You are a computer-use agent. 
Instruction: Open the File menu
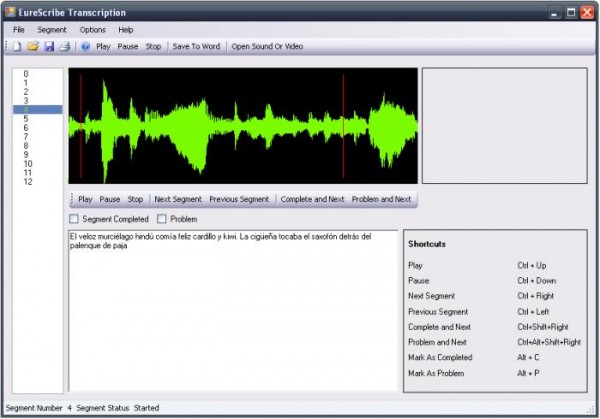(19, 30)
